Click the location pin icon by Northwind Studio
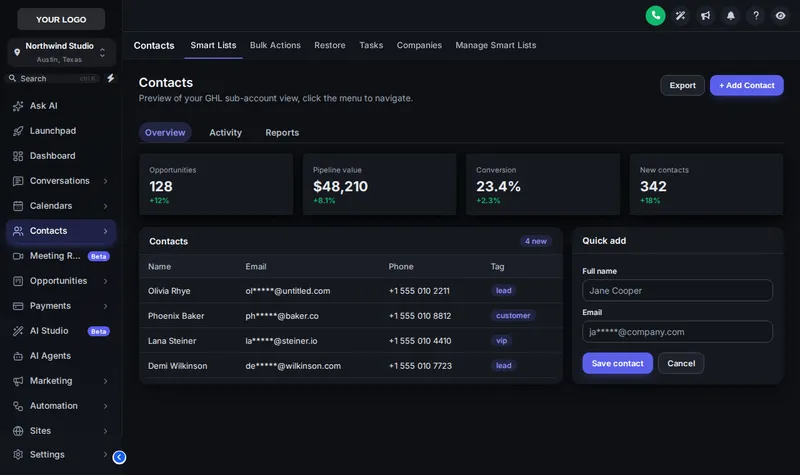800x475 pixels. 17,52
